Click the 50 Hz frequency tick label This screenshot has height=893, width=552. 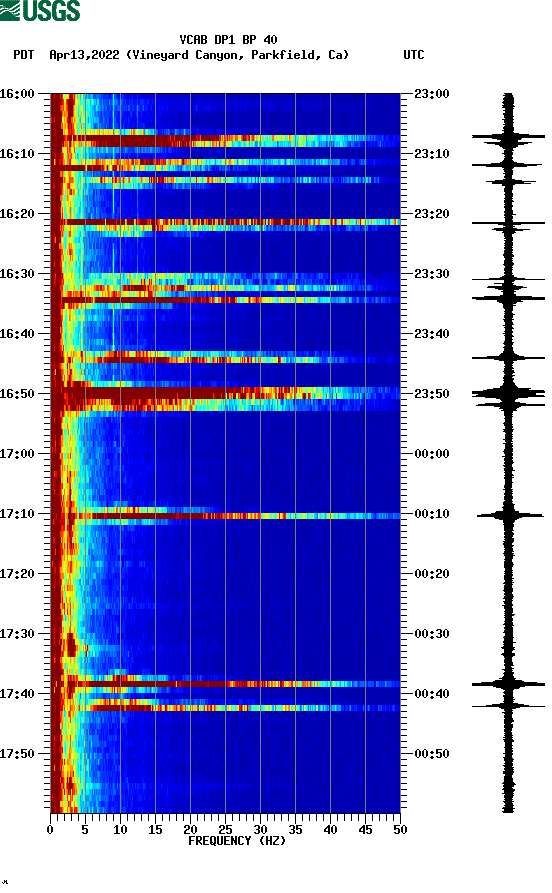coord(400,830)
